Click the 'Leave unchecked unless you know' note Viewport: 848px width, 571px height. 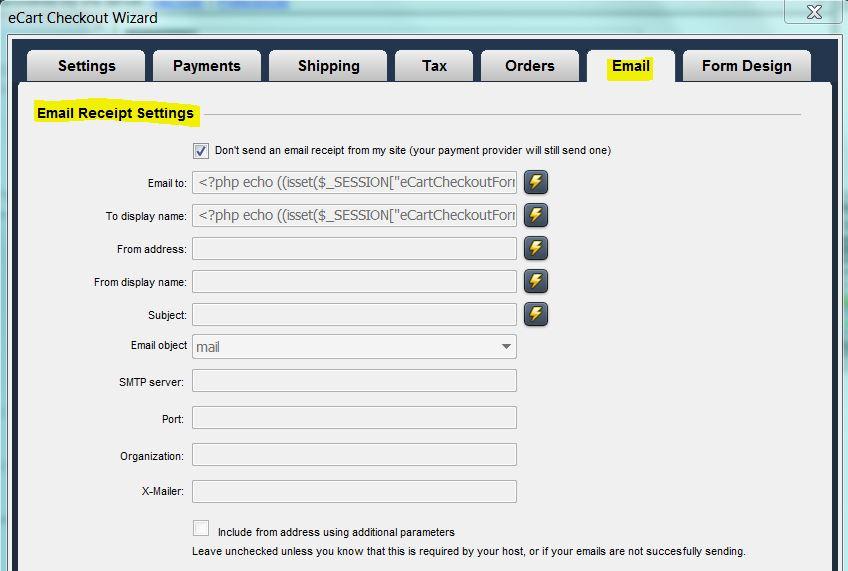[468, 552]
